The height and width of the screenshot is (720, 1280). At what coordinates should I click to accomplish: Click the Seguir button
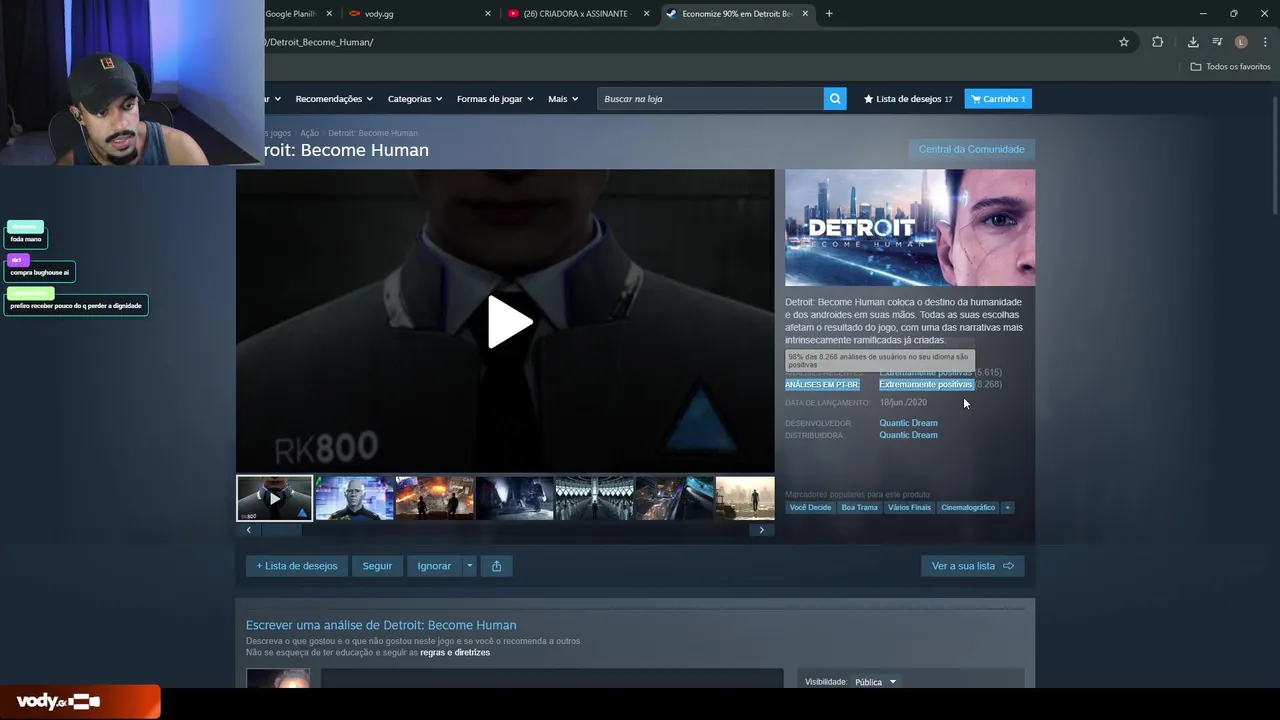pyautogui.click(x=377, y=566)
